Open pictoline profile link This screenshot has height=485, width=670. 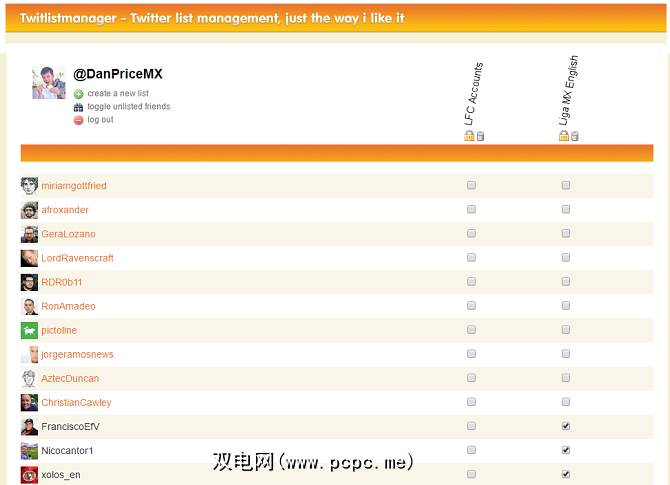pyautogui.click(x=59, y=330)
